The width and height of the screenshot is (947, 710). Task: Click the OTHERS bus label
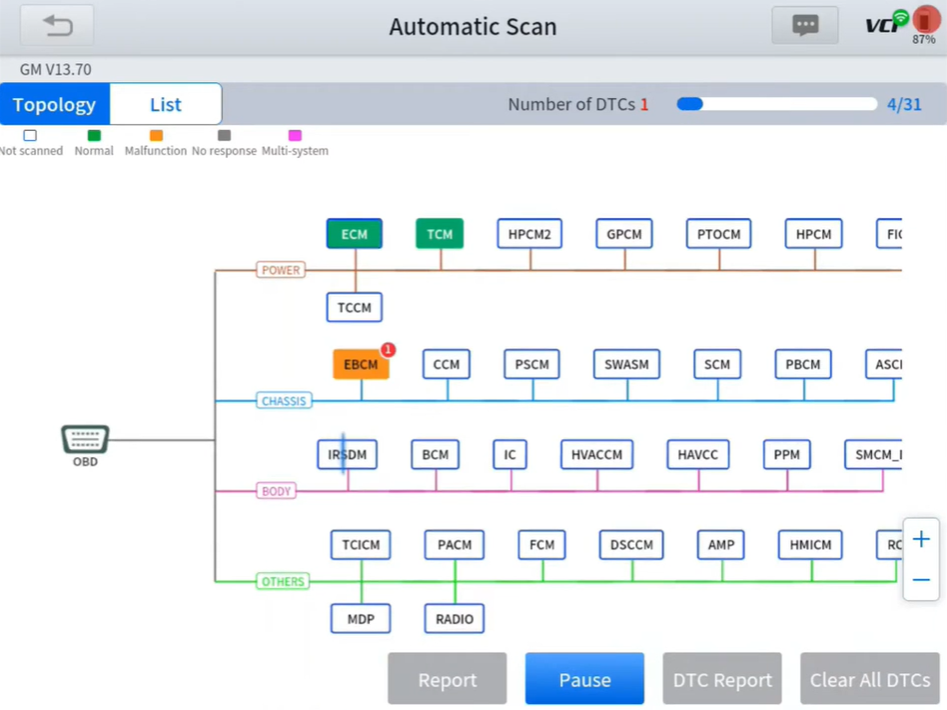(283, 581)
